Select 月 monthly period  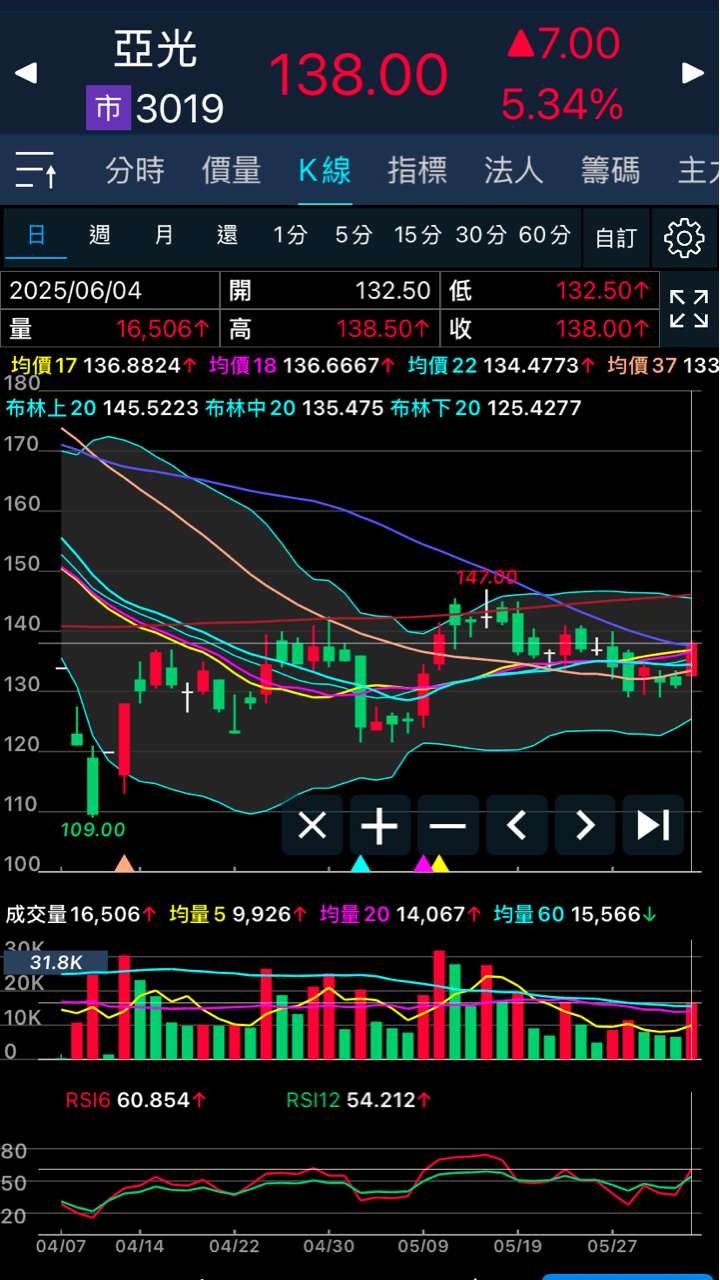click(x=164, y=236)
